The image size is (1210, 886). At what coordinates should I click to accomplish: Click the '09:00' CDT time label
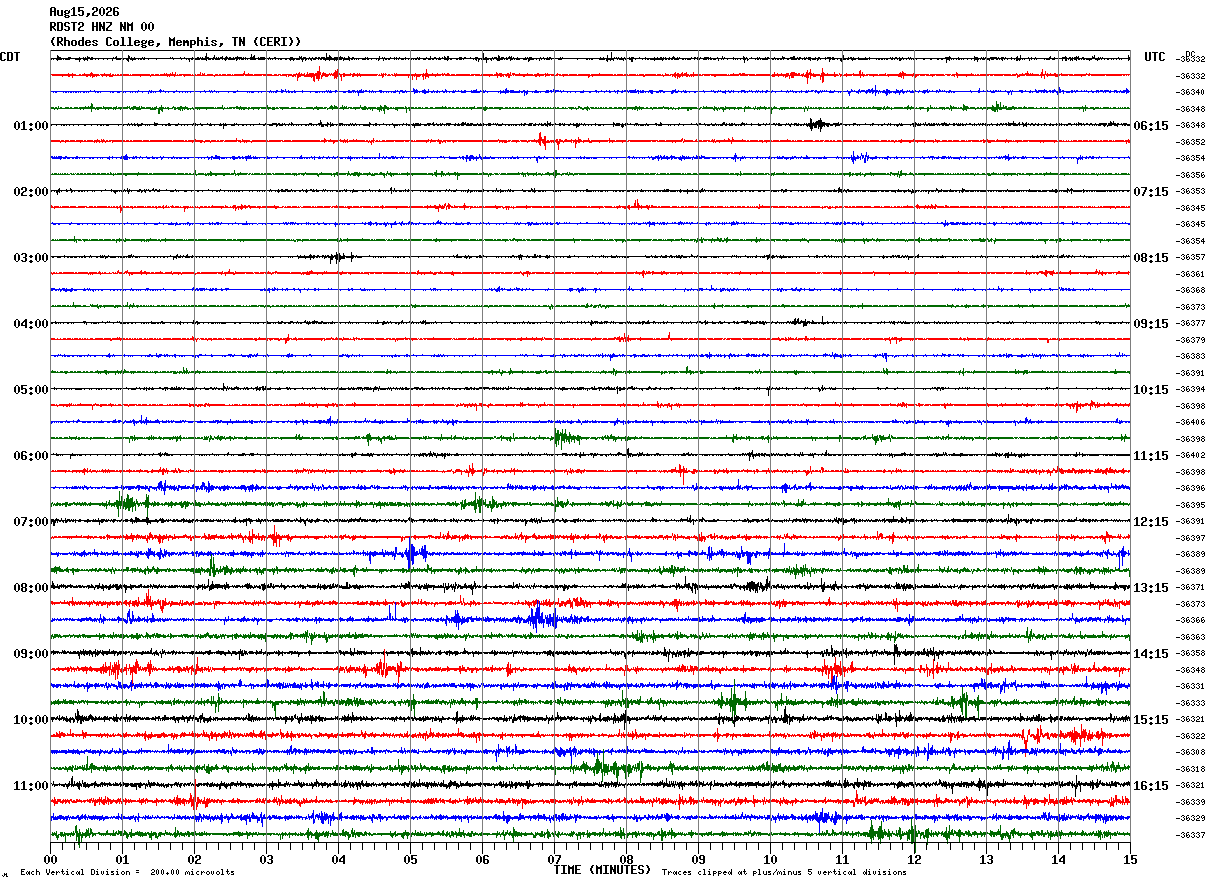click(x=31, y=654)
